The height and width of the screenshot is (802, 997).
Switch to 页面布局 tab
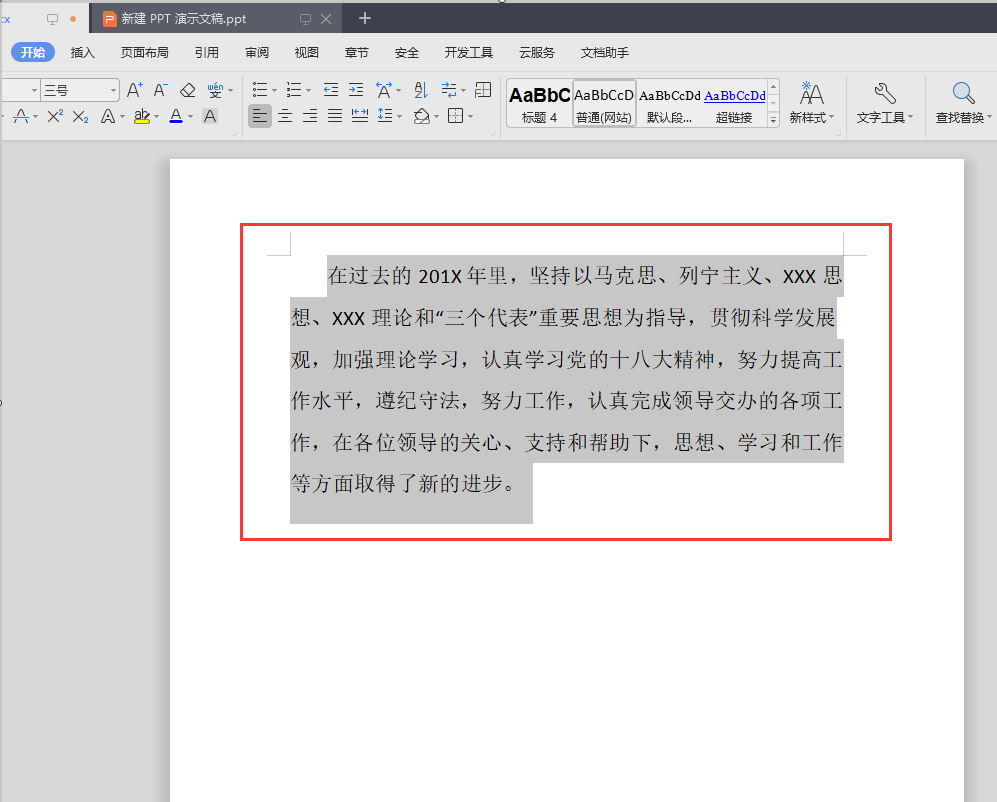click(145, 53)
